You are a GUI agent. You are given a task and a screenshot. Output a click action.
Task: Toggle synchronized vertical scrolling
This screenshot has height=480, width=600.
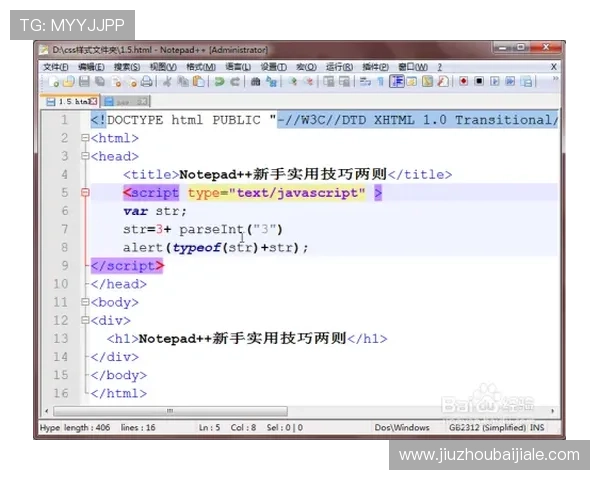(x=328, y=82)
